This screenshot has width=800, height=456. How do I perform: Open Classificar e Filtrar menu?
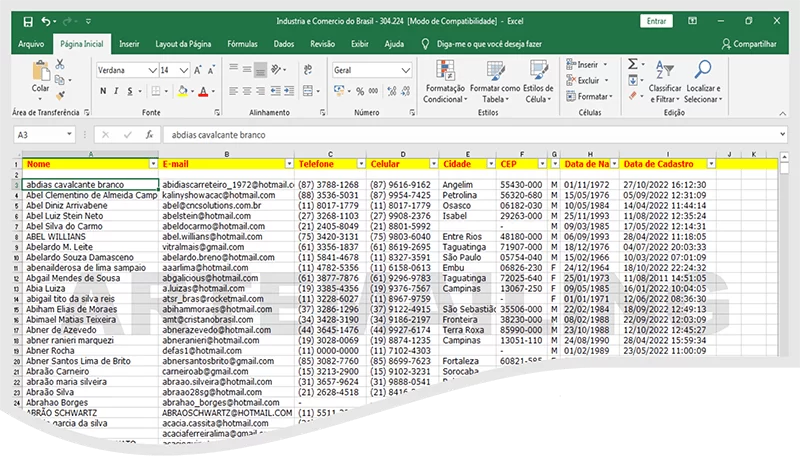tap(665, 82)
